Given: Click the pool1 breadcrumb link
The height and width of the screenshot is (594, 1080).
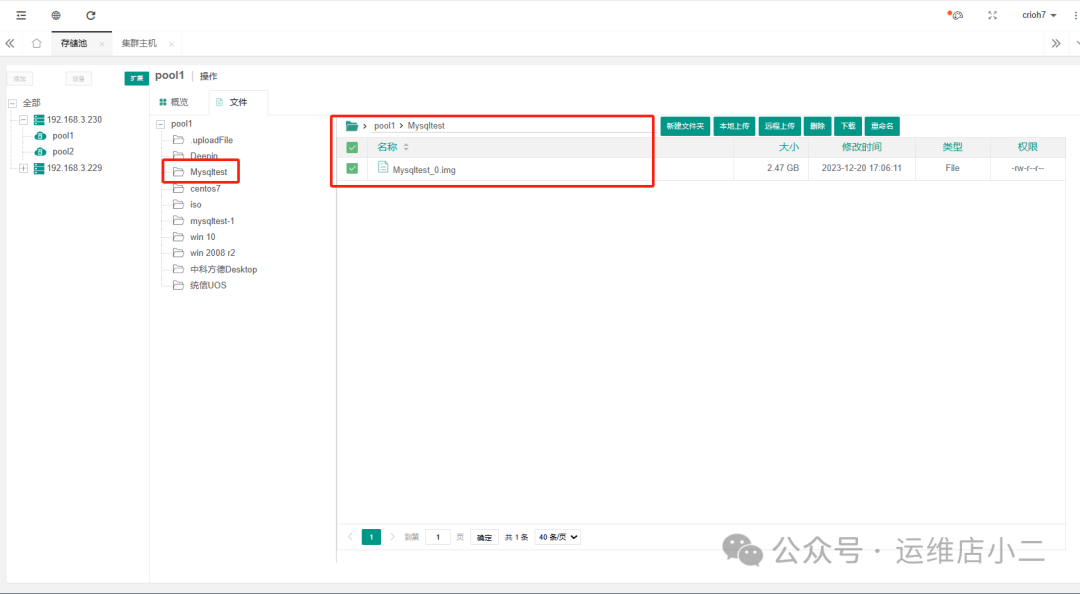Looking at the screenshot, I should pos(384,126).
